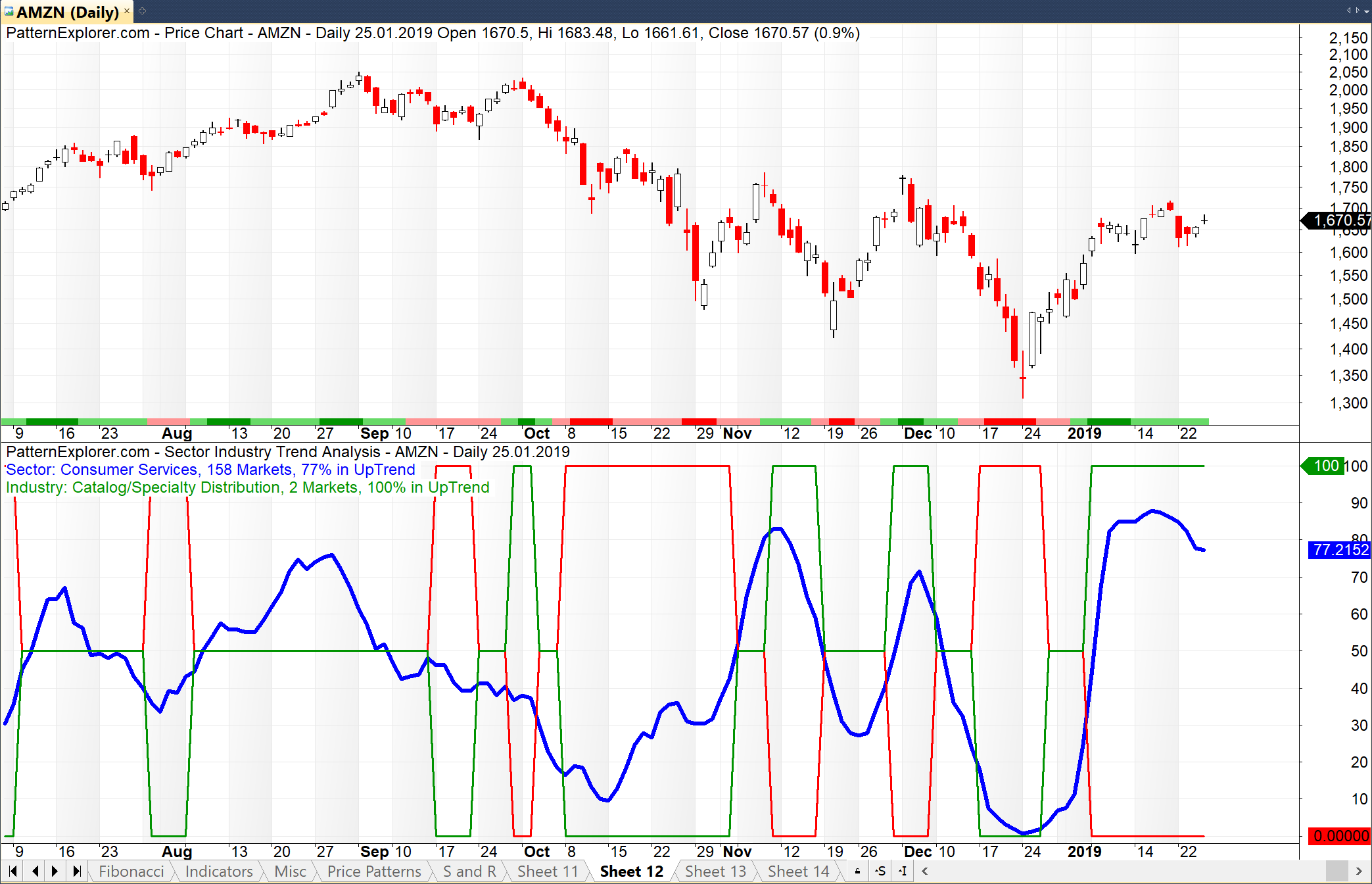Close the AMZN (Daily) tab
Viewport: 1372px width, 884px height.
[x=127, y=11]
